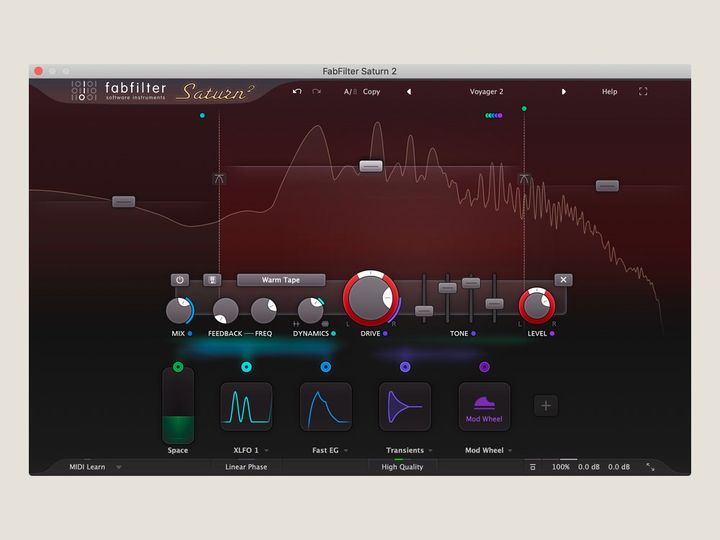Click the right crossover green modulation dot
The height and width of the screenshot is (540, 720).
click(524, 109)
